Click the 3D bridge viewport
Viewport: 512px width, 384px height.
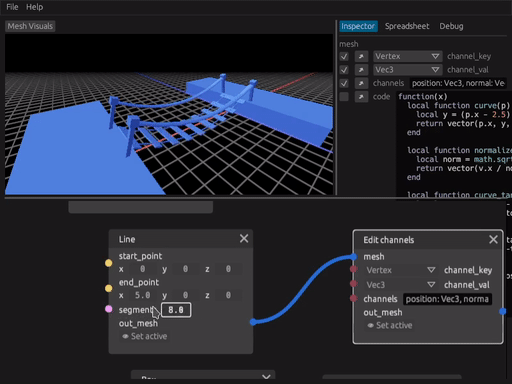click(x=169, y=114)
